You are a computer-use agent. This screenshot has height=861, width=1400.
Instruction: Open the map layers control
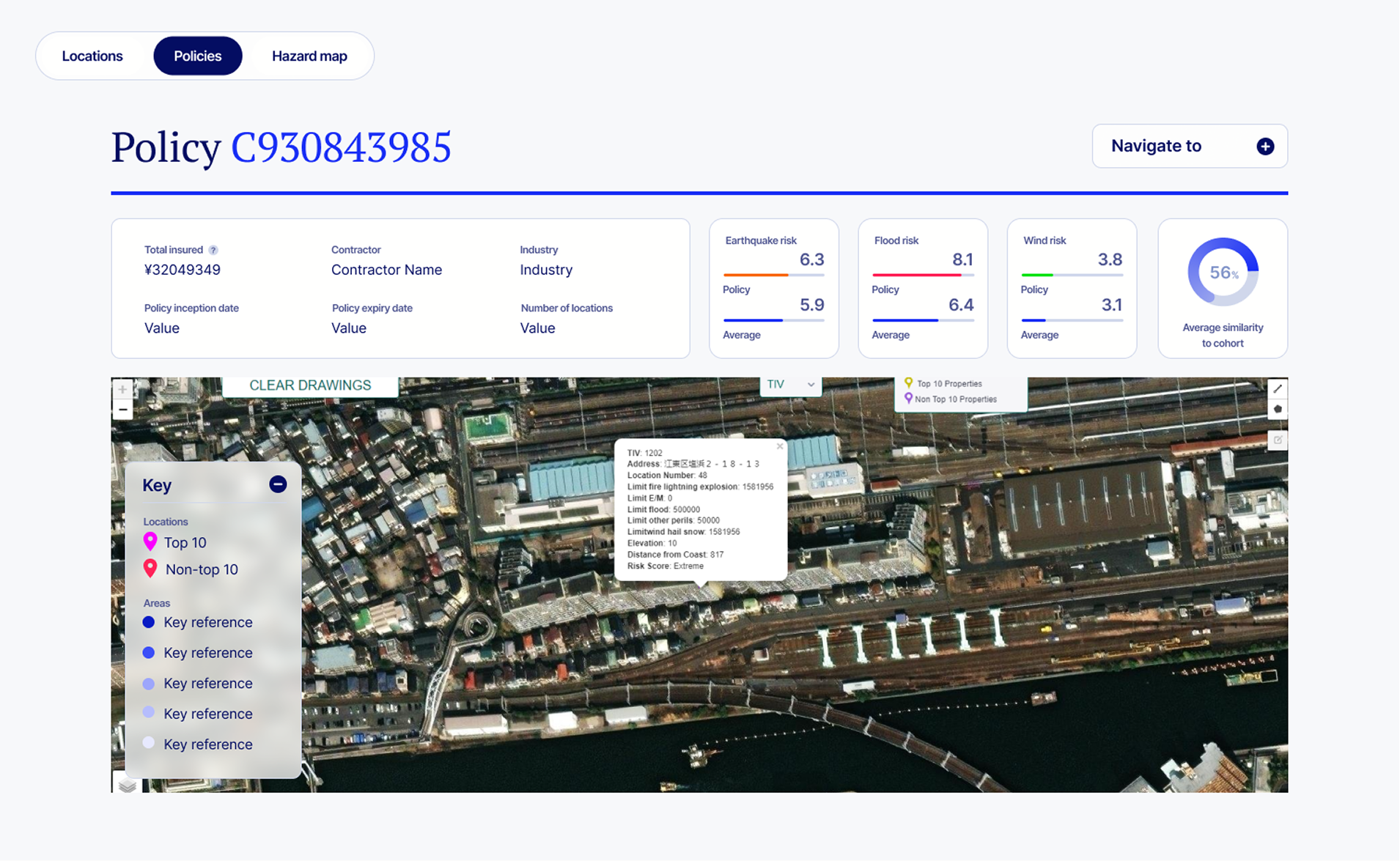pyautogui.click(x=128, y=785)
